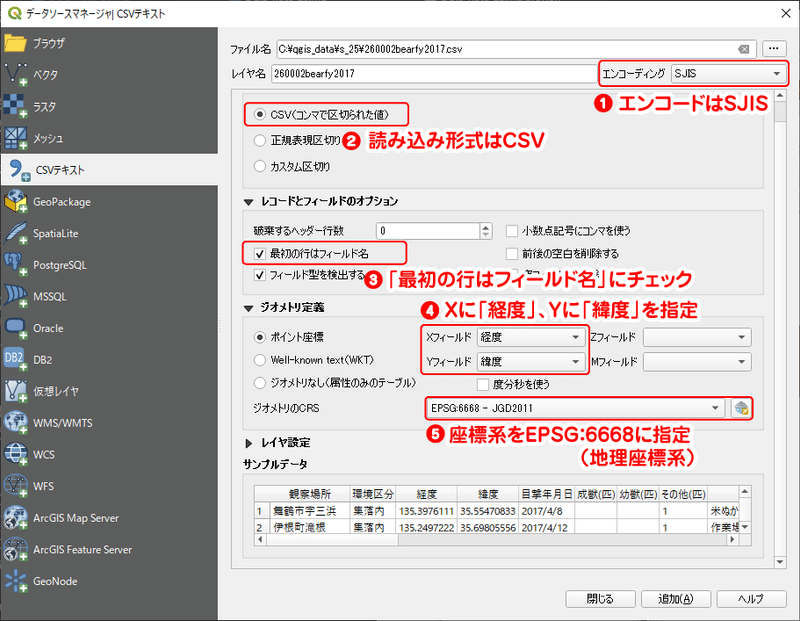Open the Xフィールド 経度 dropdown
This screenshot has width=800, height=621.
[x=530, y=337]
